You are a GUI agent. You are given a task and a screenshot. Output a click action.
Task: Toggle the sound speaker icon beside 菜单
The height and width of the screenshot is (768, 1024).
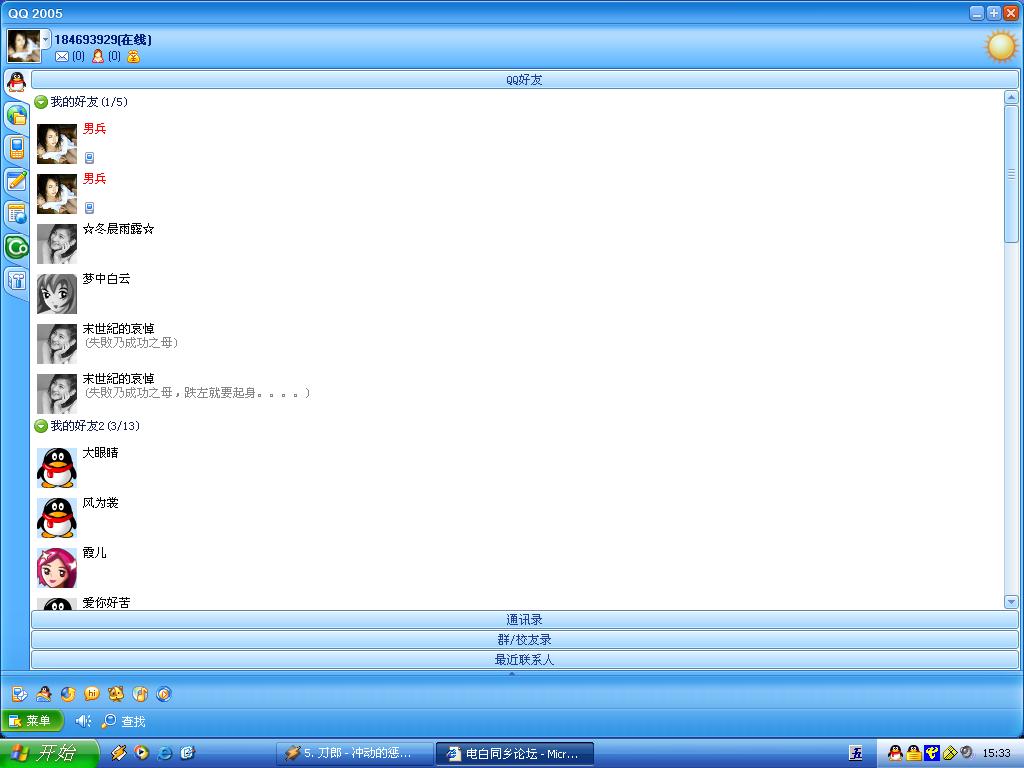[83, 721]
